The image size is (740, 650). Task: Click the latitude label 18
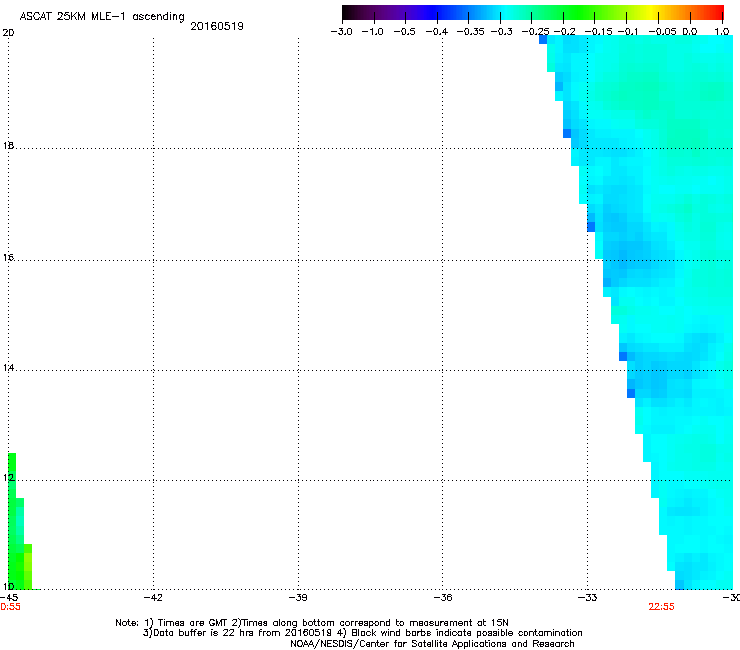[8, 145]
